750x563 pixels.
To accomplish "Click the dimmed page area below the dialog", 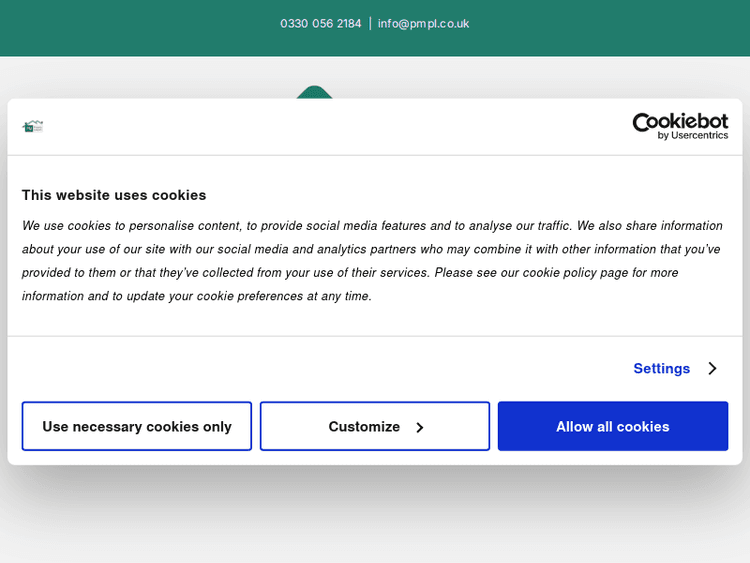I will (x=375, y=515).
